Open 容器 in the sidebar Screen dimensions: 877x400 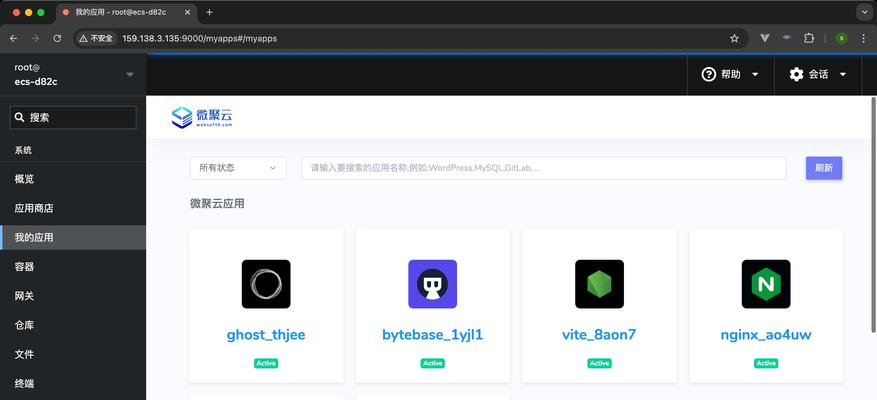point(73,267)
